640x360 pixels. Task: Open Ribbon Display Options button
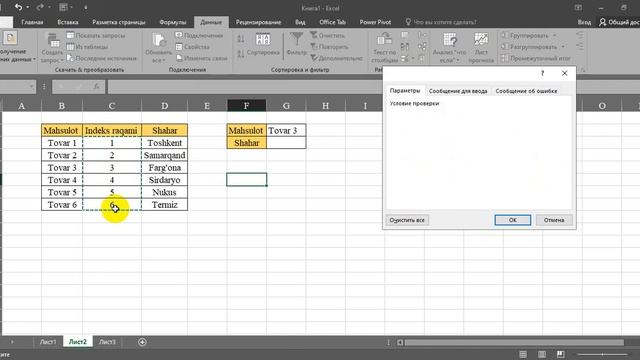[578, 8]
